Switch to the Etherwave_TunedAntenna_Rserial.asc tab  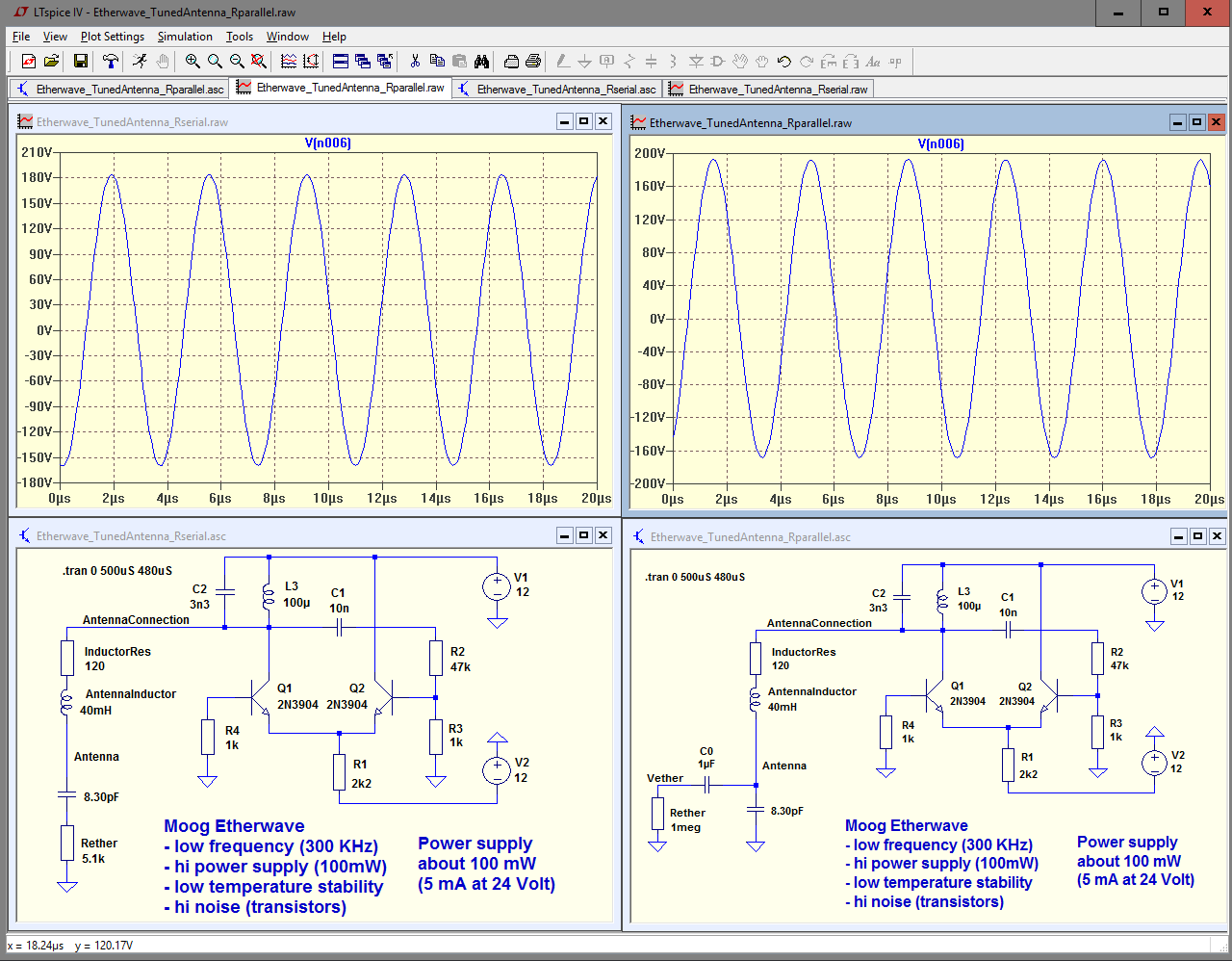click(565, 90)
